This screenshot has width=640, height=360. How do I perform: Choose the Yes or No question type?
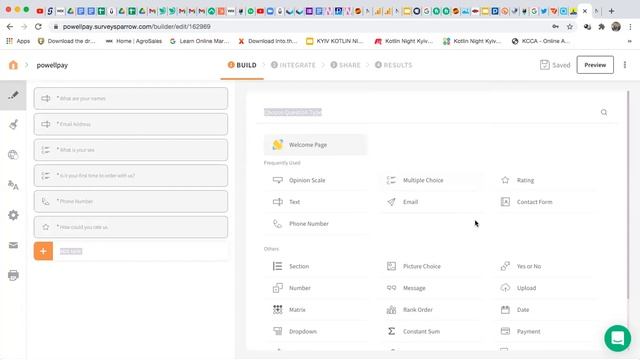545,266
